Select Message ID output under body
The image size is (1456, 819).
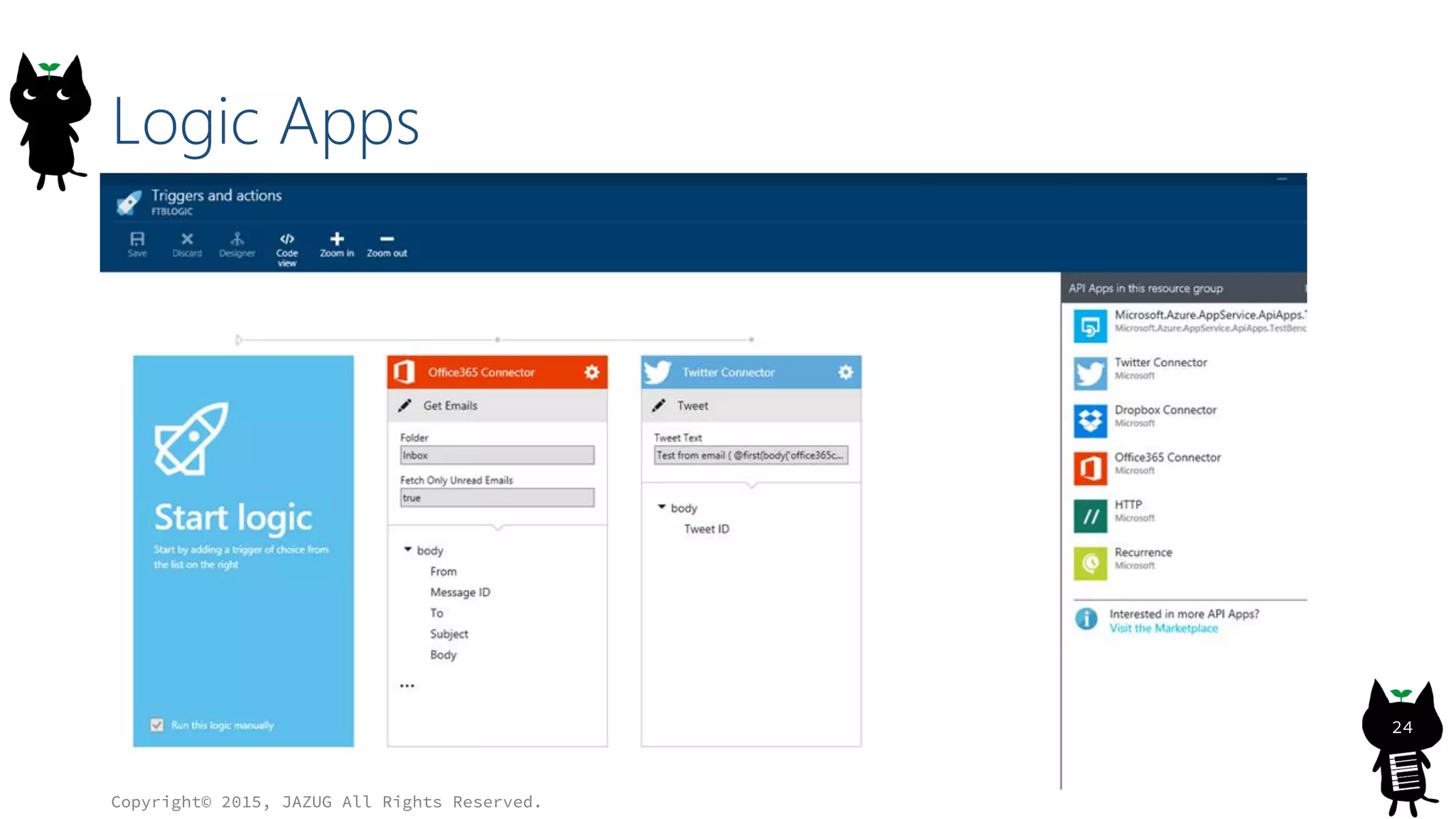pos(460,592)
